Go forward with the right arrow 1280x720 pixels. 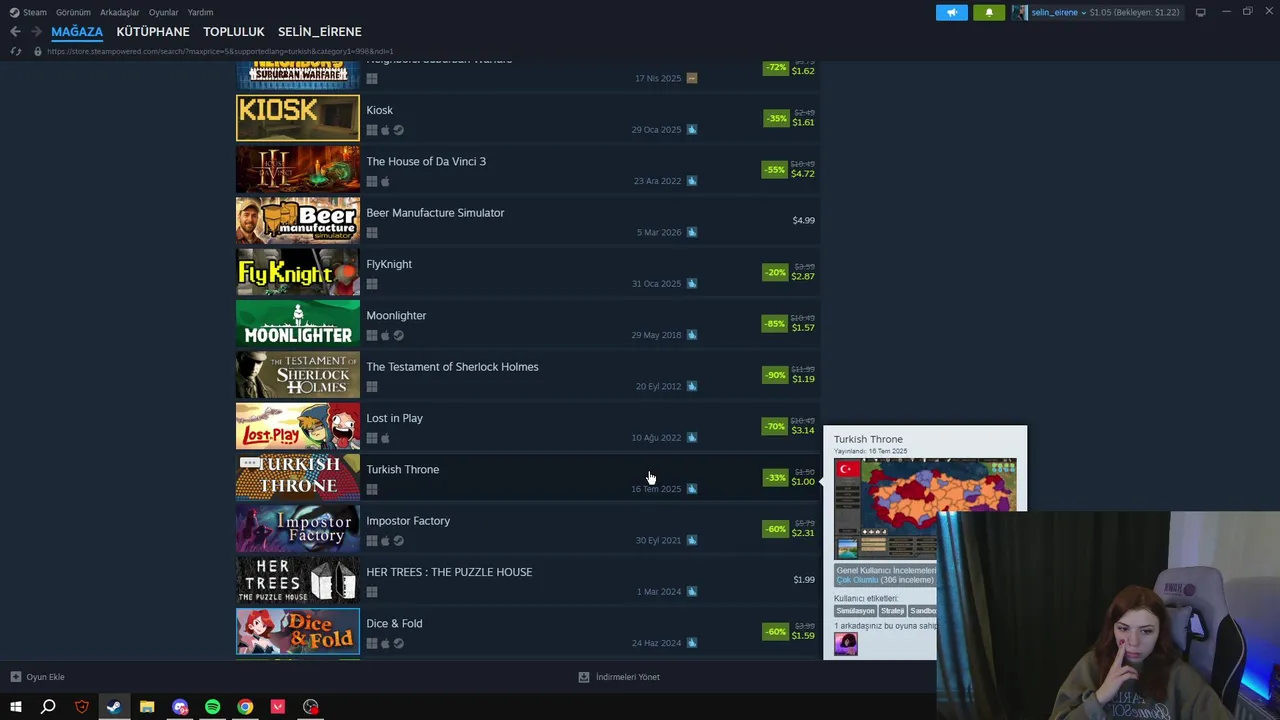coord(36,31)
